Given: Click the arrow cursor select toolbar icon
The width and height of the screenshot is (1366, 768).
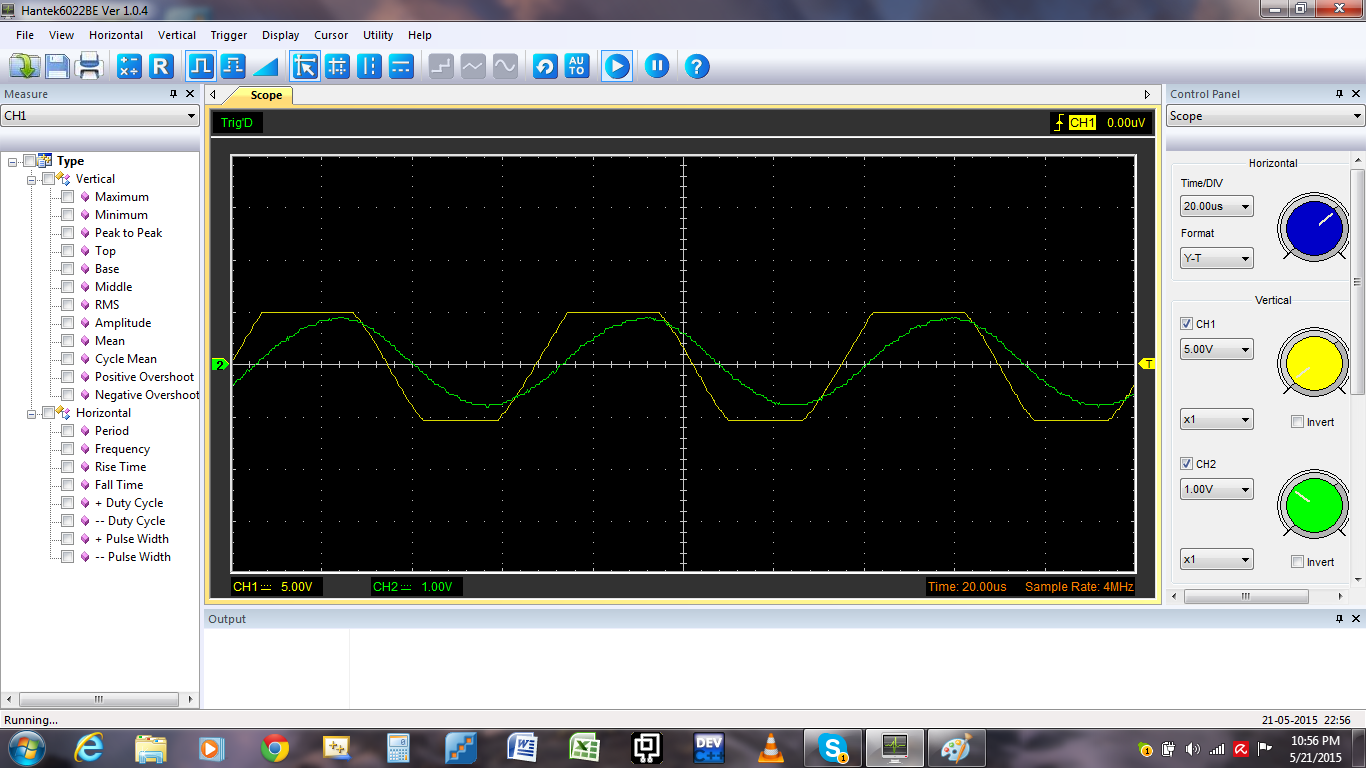Looking at the screenshot, I should (x=305, y=67).
